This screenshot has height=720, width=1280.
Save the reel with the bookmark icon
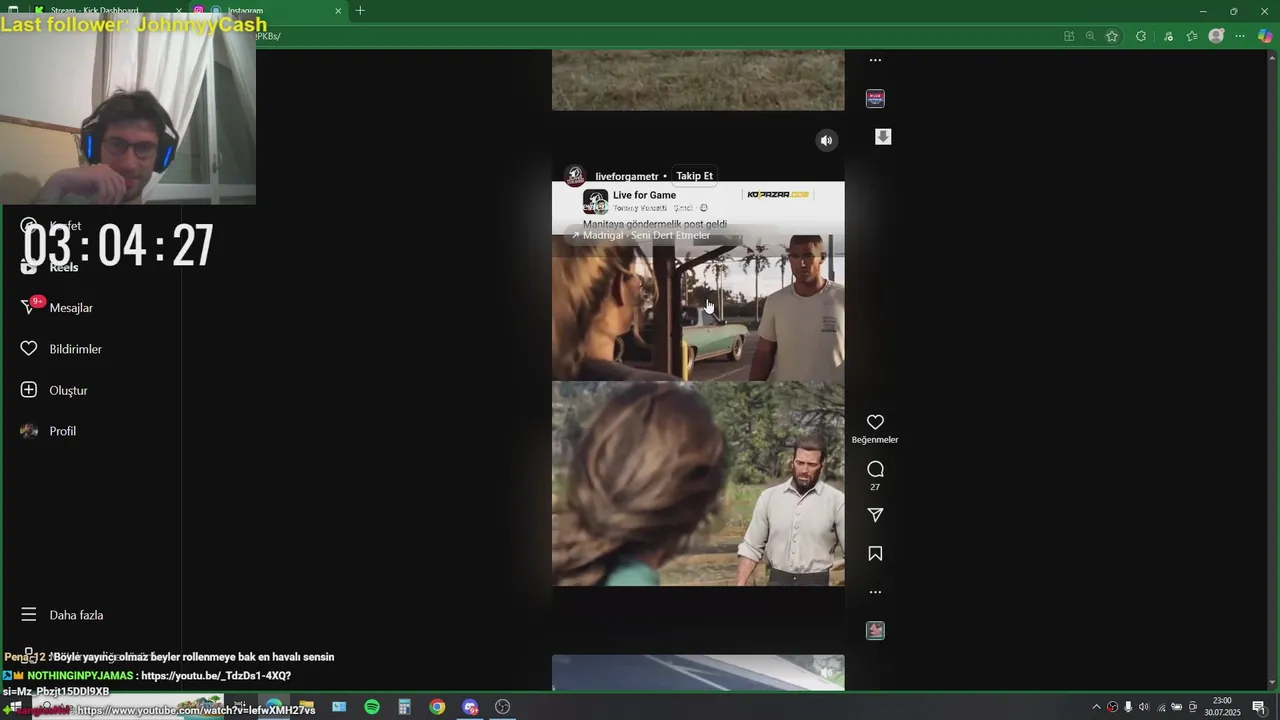(x=875, y=553)
